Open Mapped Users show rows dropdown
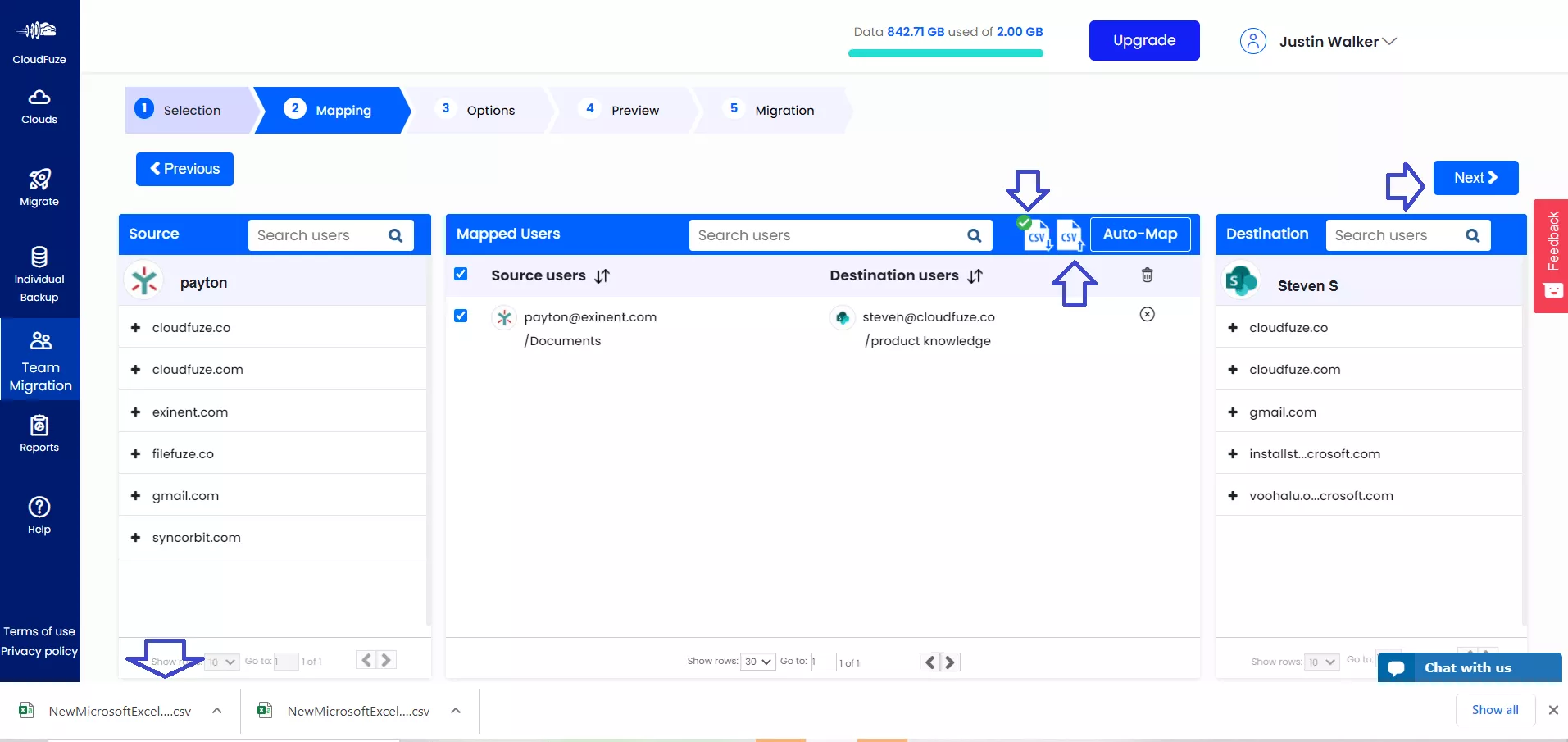Screen dimensions: 1568x742 758,662
